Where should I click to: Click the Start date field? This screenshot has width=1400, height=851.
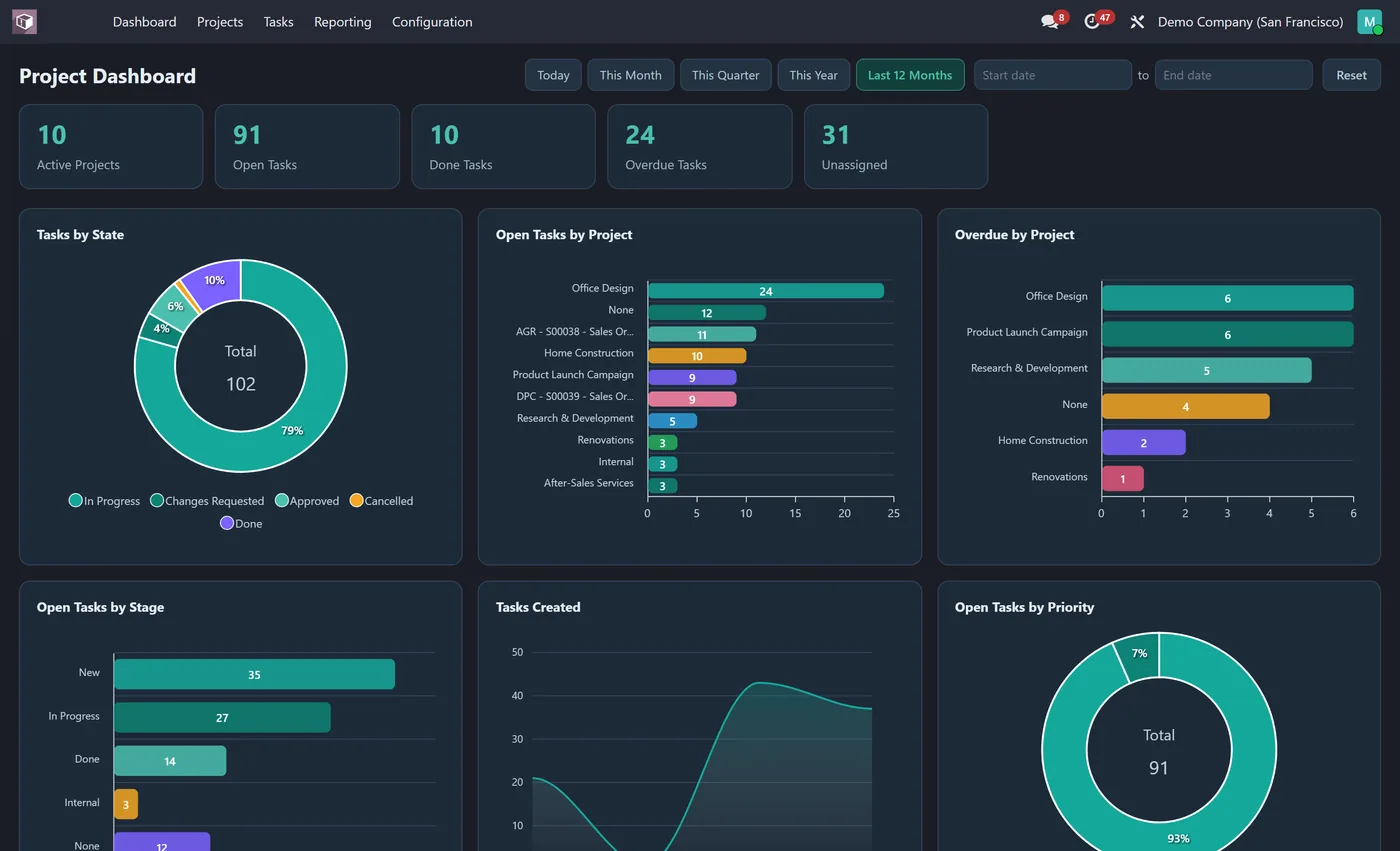coord(1052,75)
